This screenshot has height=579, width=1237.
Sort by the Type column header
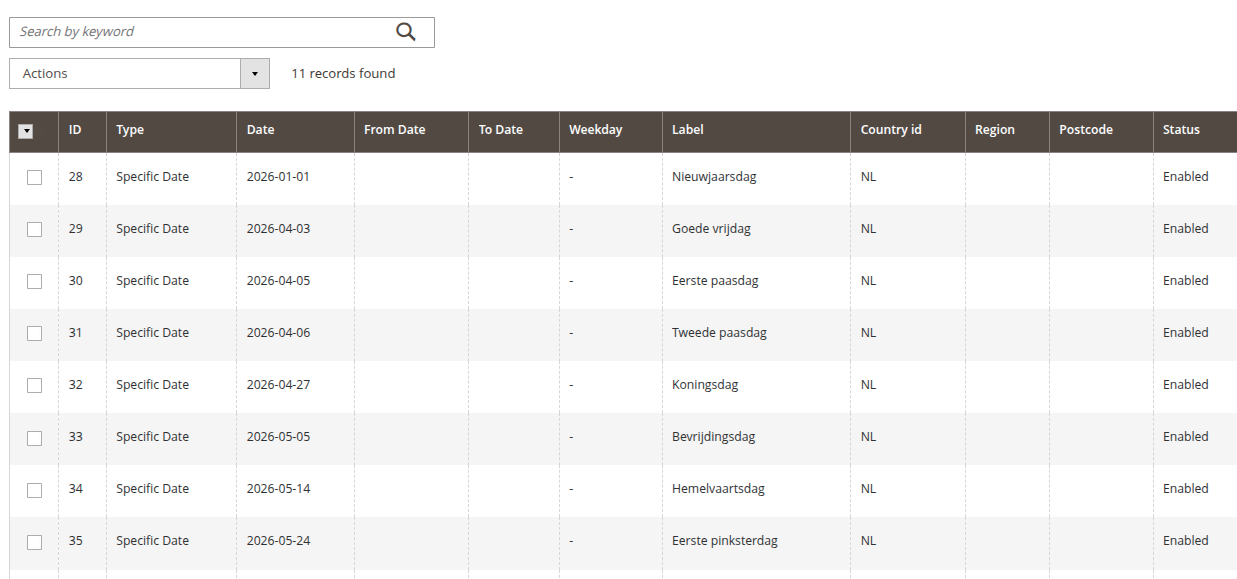point(171,131)
